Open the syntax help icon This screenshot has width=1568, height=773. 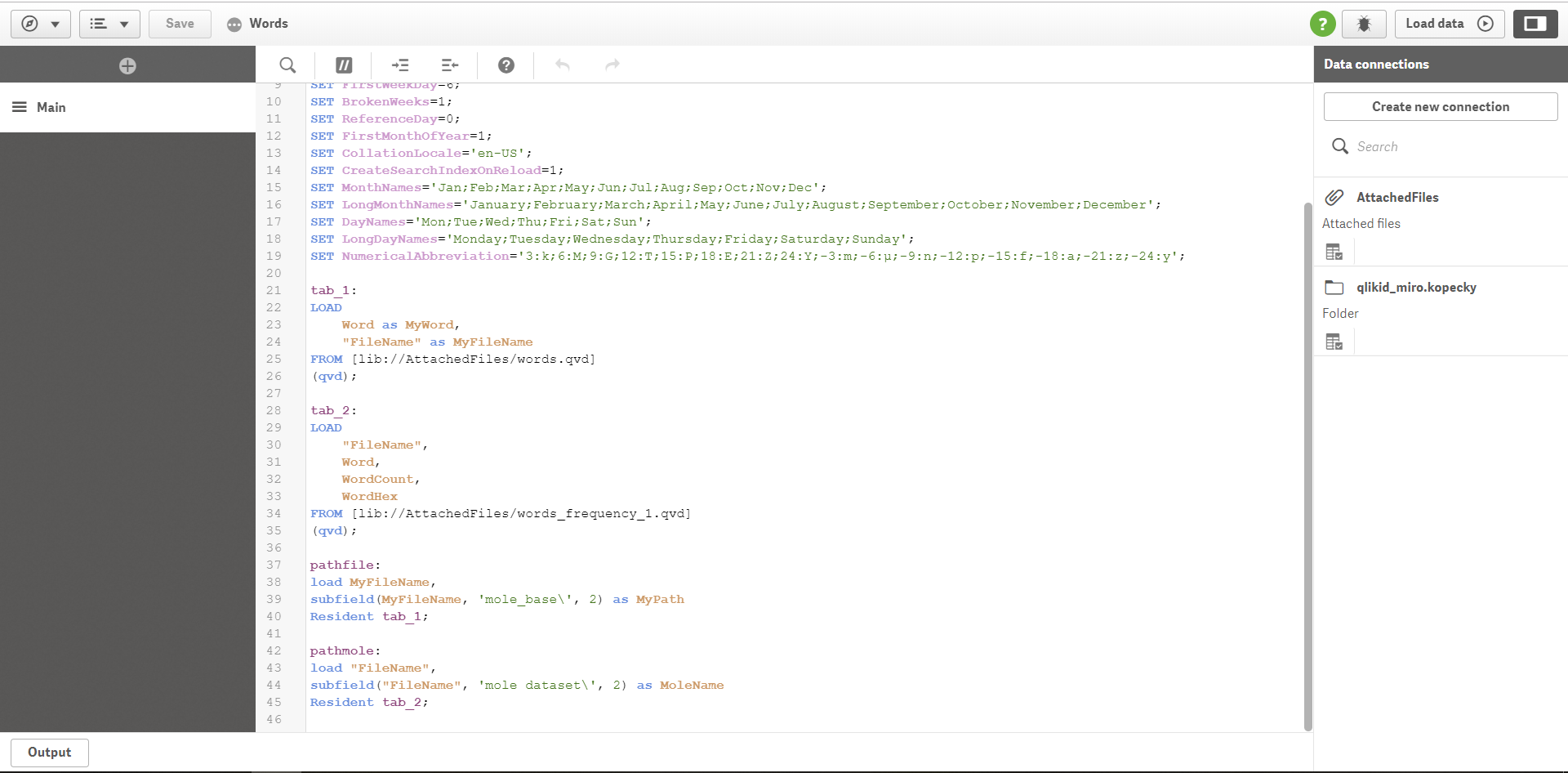(x=506, y=65)
